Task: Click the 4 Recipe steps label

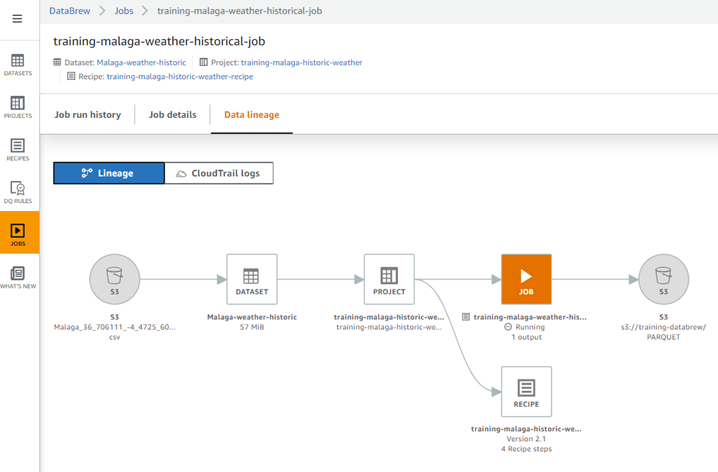Action: 527,449
